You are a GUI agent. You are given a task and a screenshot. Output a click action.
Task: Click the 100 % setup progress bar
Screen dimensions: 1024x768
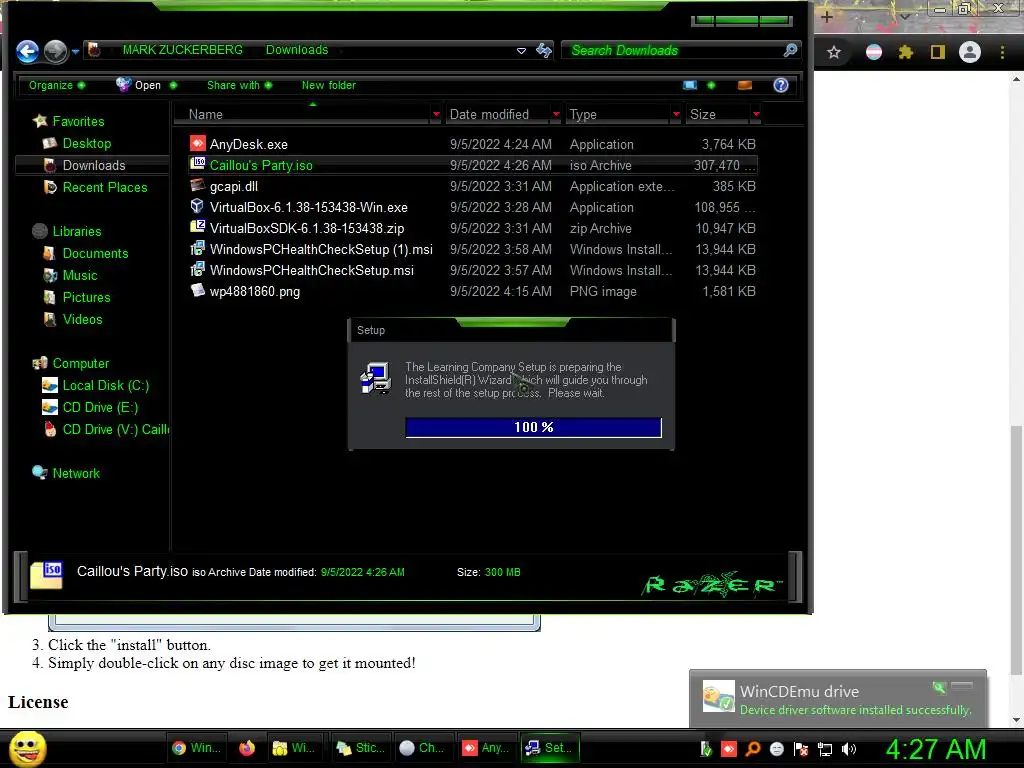[533, 427]
